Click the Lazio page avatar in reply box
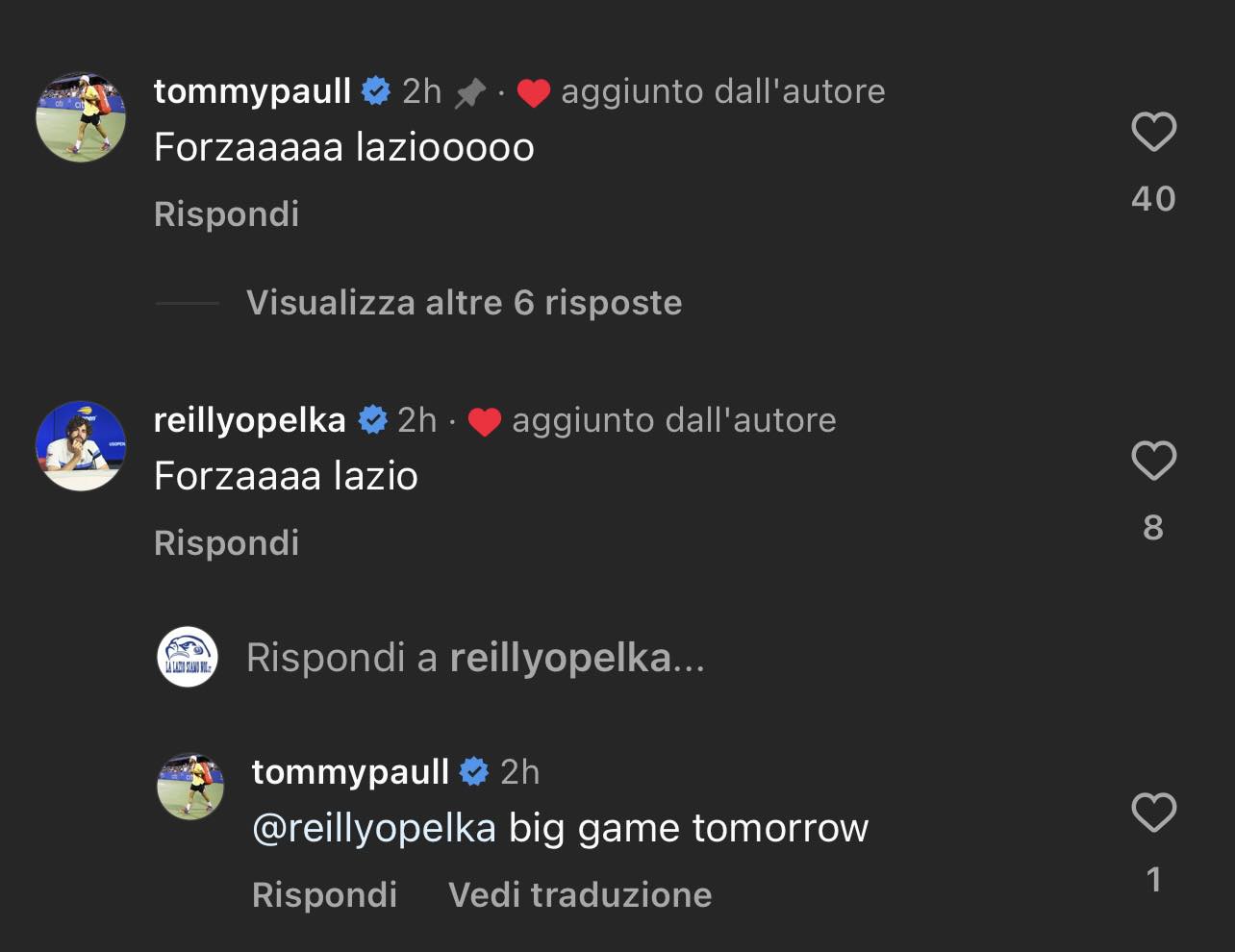This screenshot has width=1235, height=952. [x=188, y=658]
